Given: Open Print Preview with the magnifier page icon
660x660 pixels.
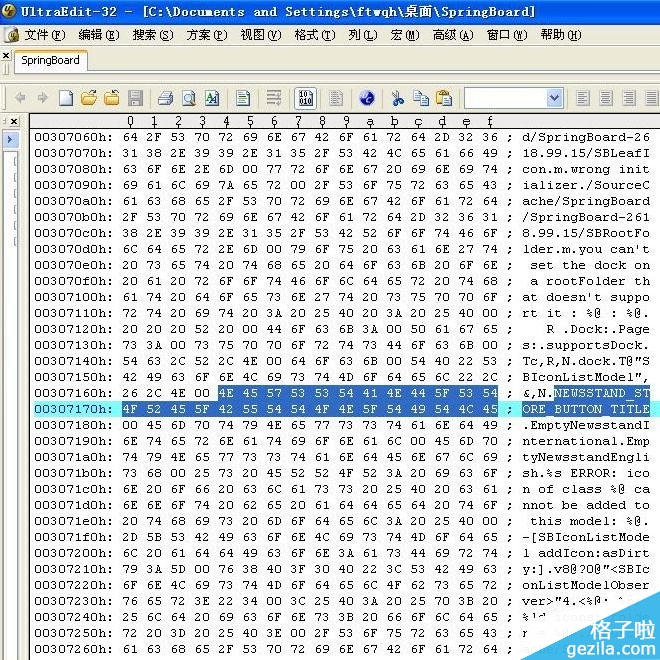Looking at the screenshot, I should pos(189,98).
